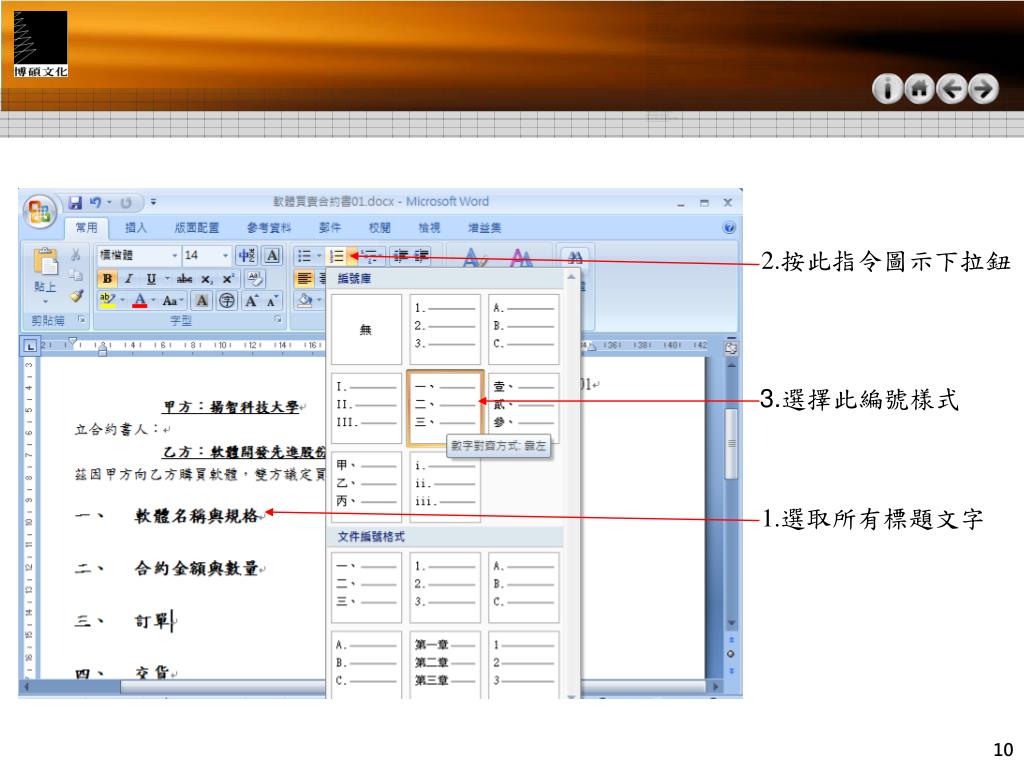
Task: Open the 常用 ribbon tab
Action: coord(86,227)
